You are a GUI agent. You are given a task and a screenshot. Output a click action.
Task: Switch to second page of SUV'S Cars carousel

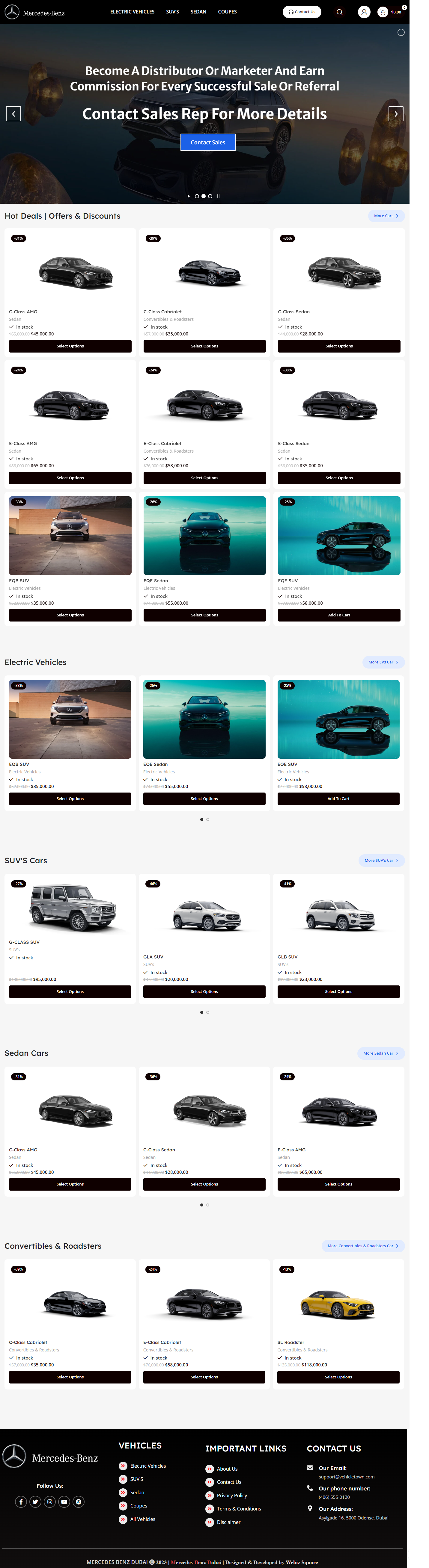208,1012
